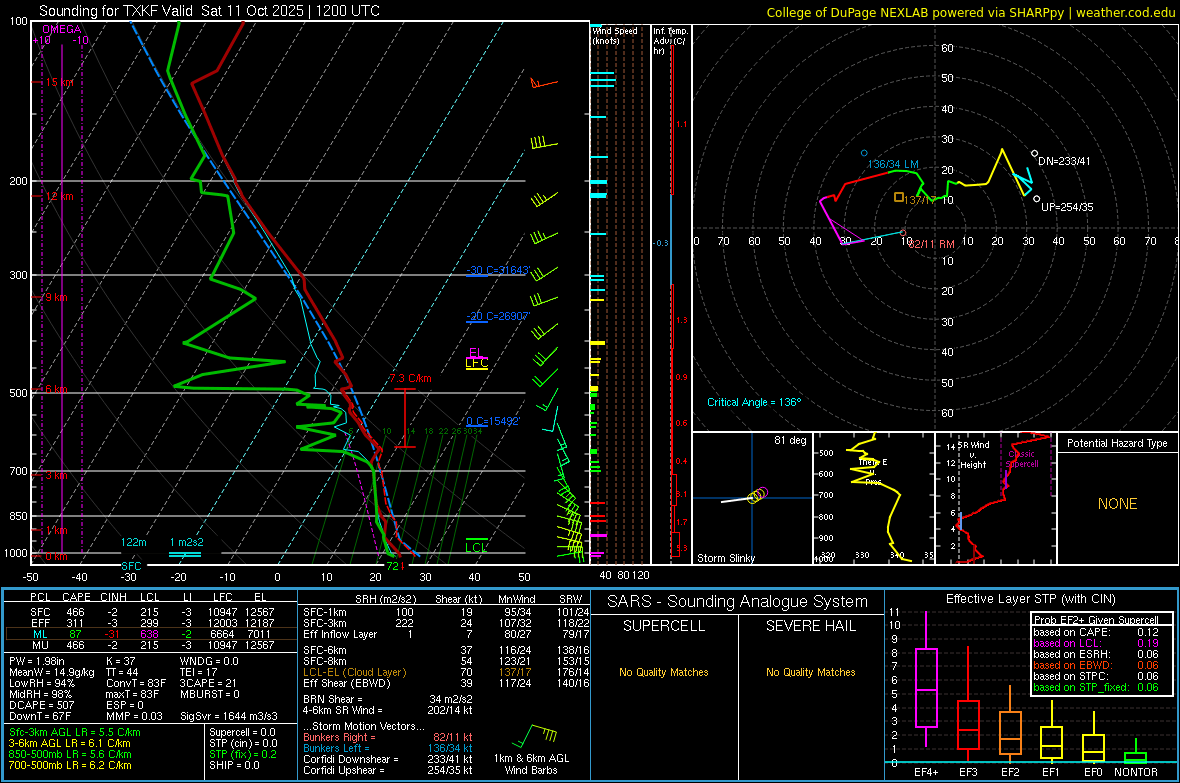Click the 9 km height marker
The height and width of the screenshot is (783, 1180).
[x=56, y=297]
